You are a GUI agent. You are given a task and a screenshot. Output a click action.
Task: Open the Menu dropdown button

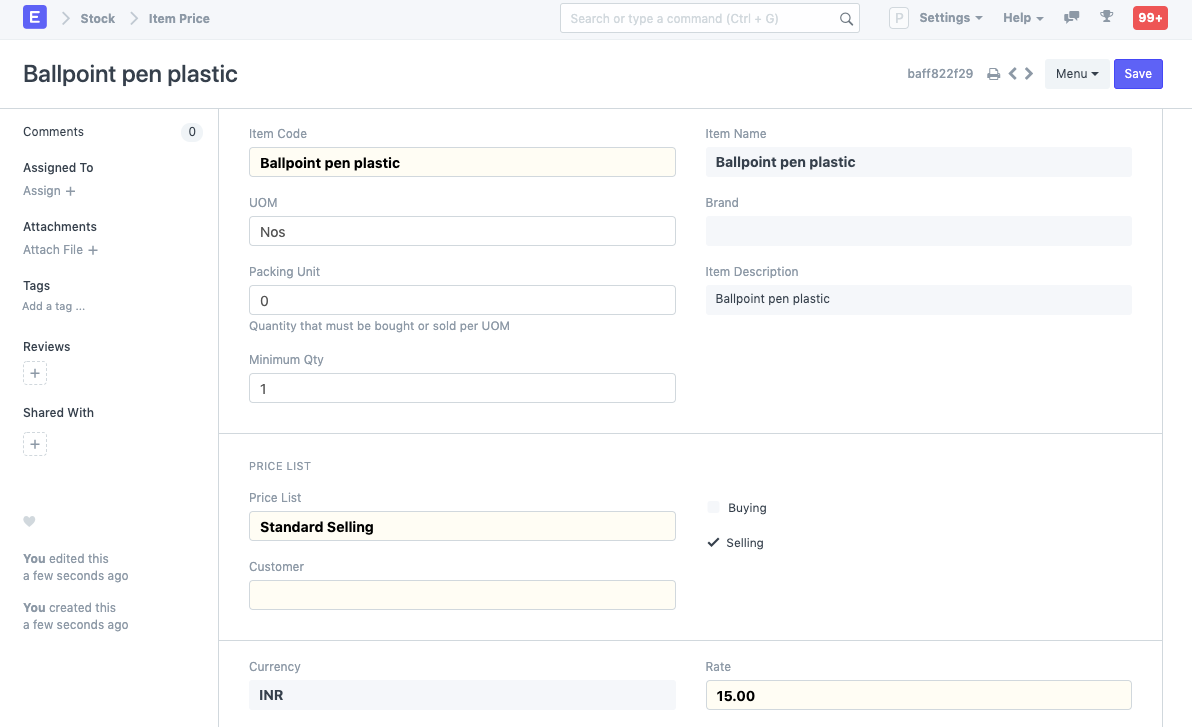click(1077, 74)
